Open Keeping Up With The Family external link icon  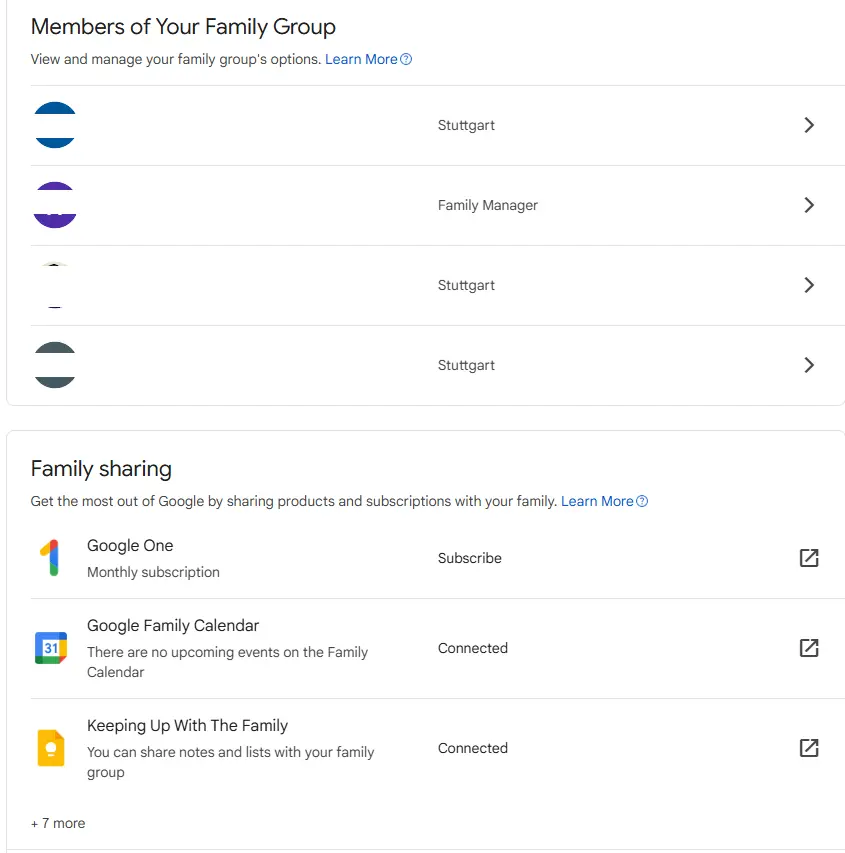click(809, 748)
